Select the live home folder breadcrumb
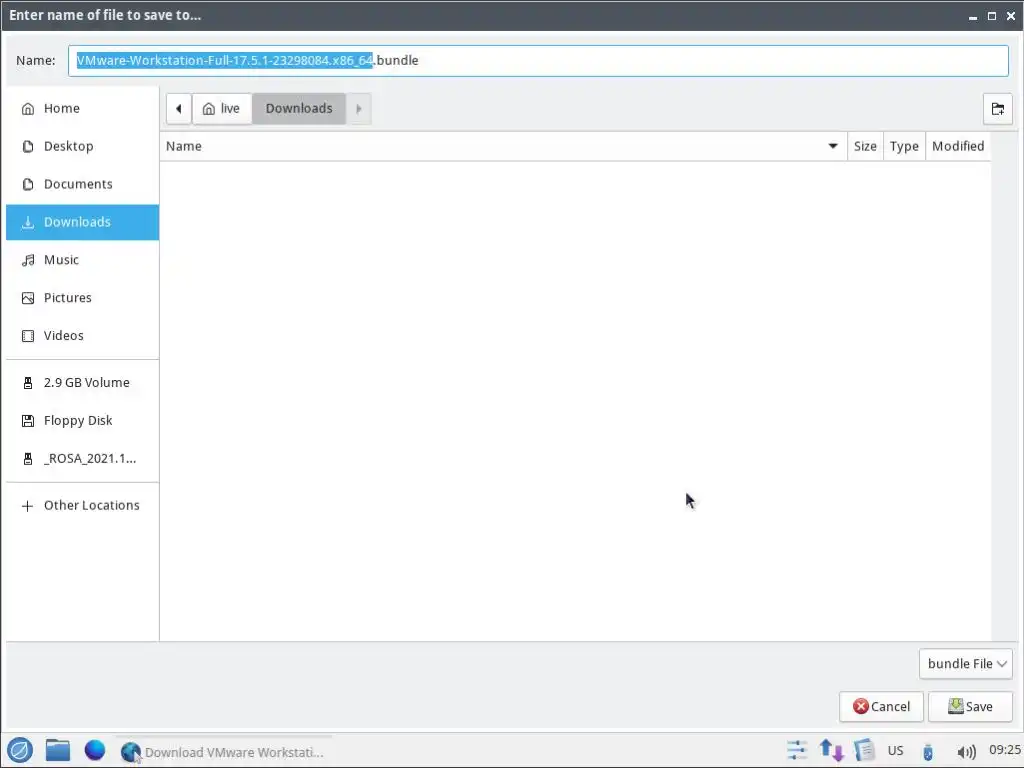Image resolution: width=1024 pixels, height=768 pixels. tap(221, 108)
